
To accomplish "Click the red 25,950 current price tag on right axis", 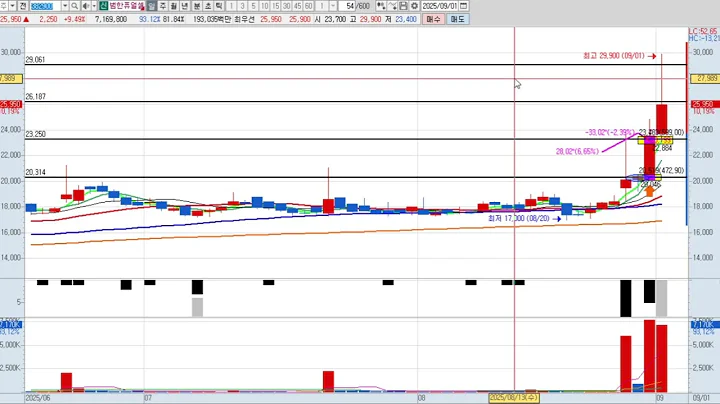I will tap(703, 105).
